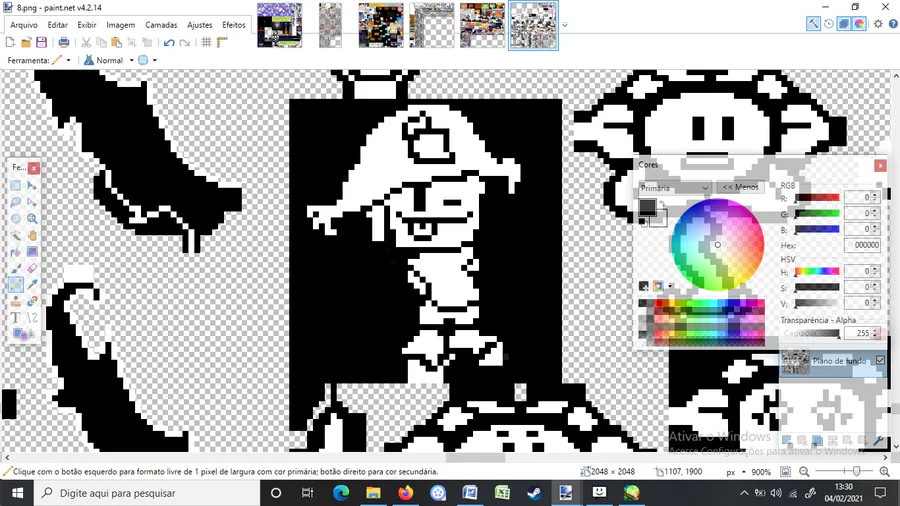Click the primary color swatch
The height and width of the screenshot is (506, 900).
[647, 207]
